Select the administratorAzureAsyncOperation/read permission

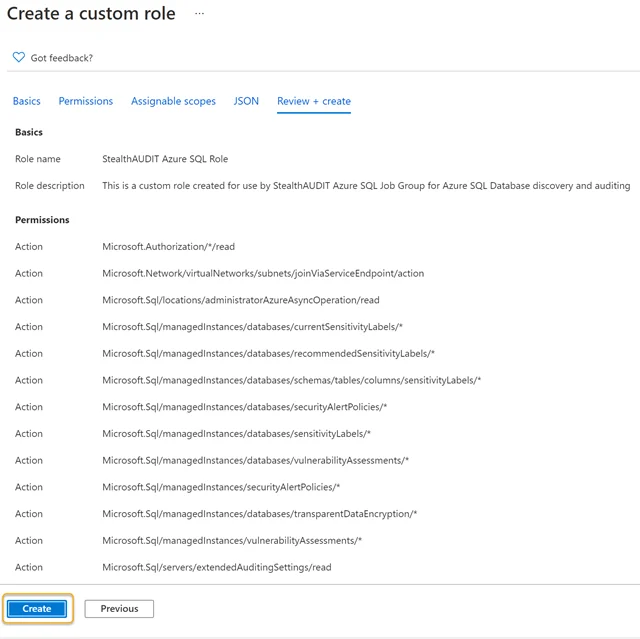(x=241, y=300)
